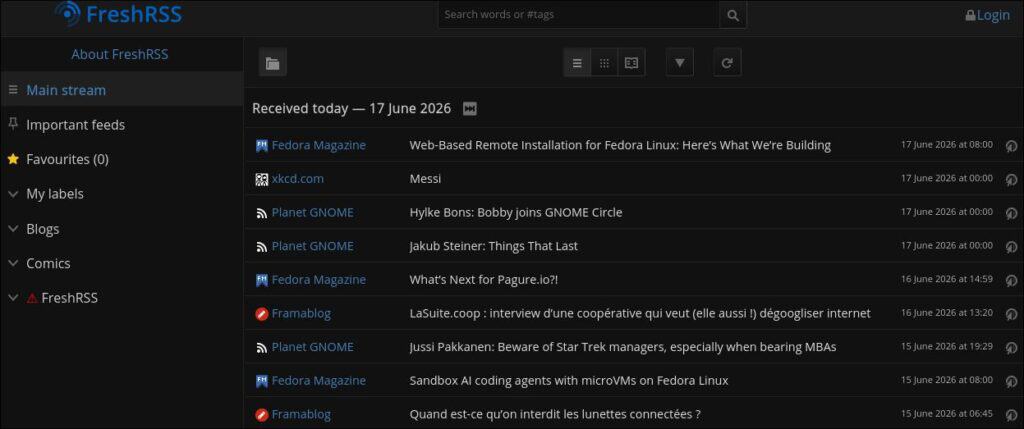This screenshot has height=429, width=1024.
Task: Open link icon for lunettes connectées article
Action: [1011, 415]
